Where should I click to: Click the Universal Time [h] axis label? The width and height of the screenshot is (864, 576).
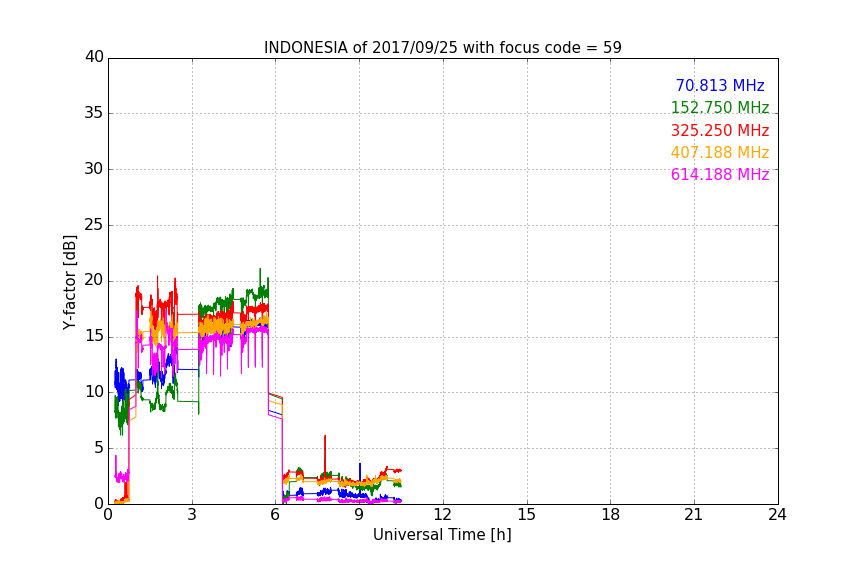pos(442,535)
